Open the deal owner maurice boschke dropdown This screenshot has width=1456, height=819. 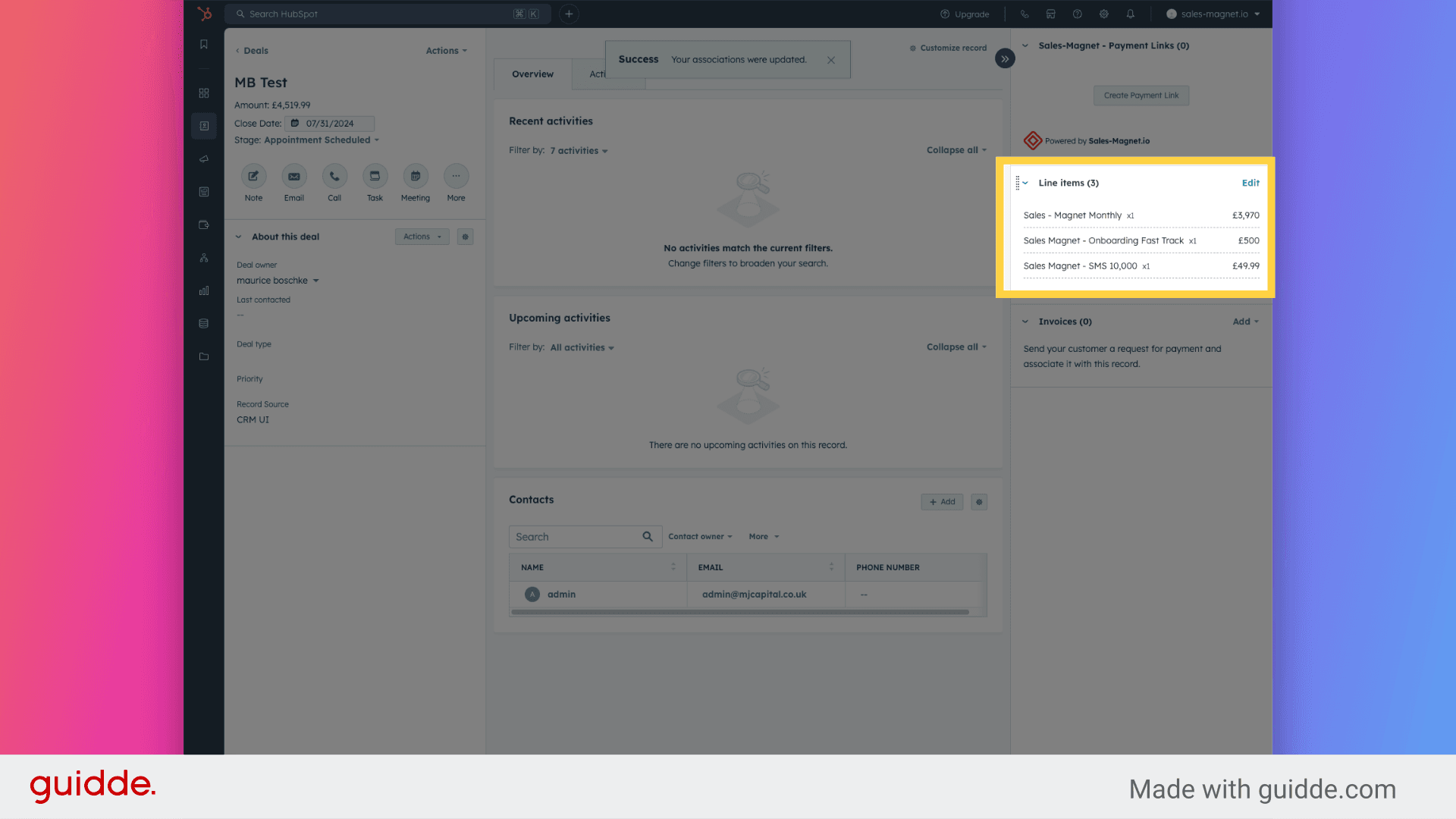[278, 281]
